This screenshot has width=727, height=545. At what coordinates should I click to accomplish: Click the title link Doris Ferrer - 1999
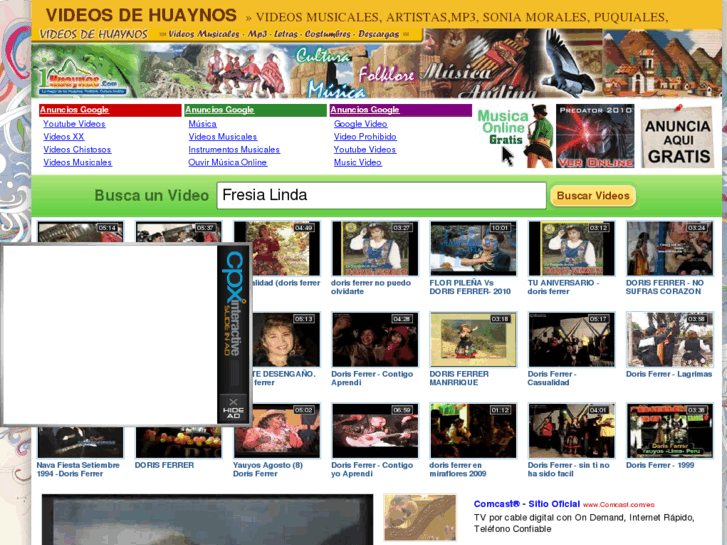click(660, 465)
